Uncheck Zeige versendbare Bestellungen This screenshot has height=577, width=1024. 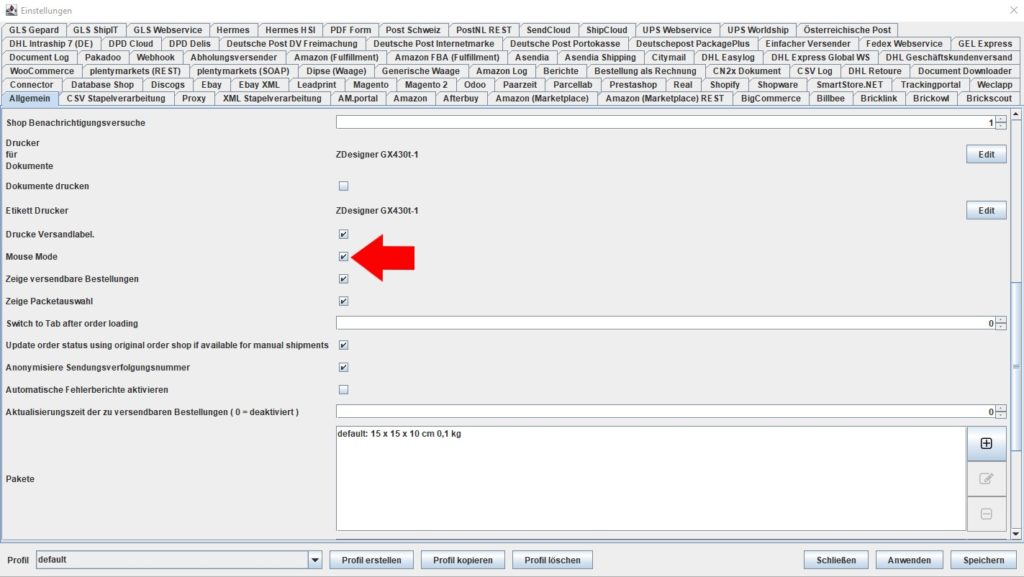point(344,279)
